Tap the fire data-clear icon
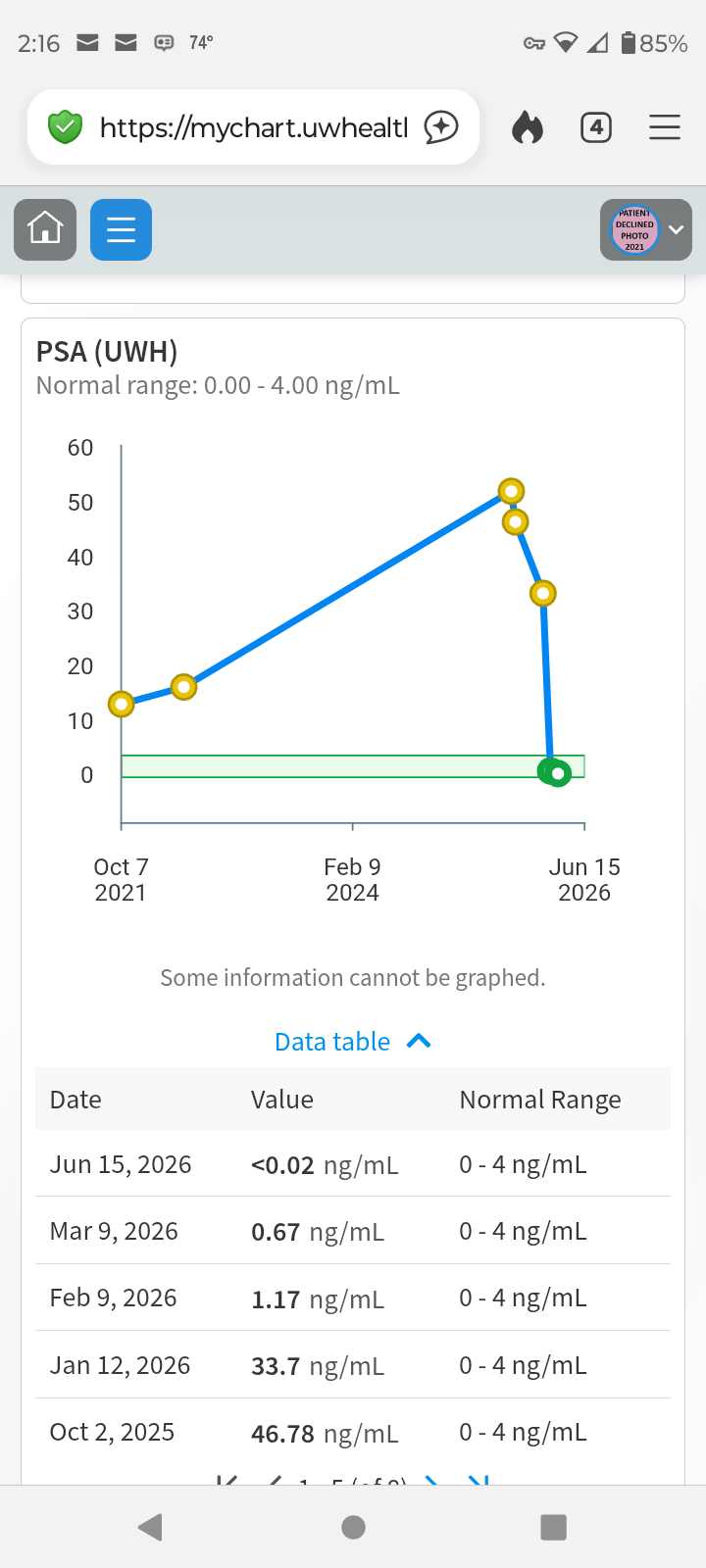Image resolution: width=706 pixels, height=1568 pixels. (528, 127)
